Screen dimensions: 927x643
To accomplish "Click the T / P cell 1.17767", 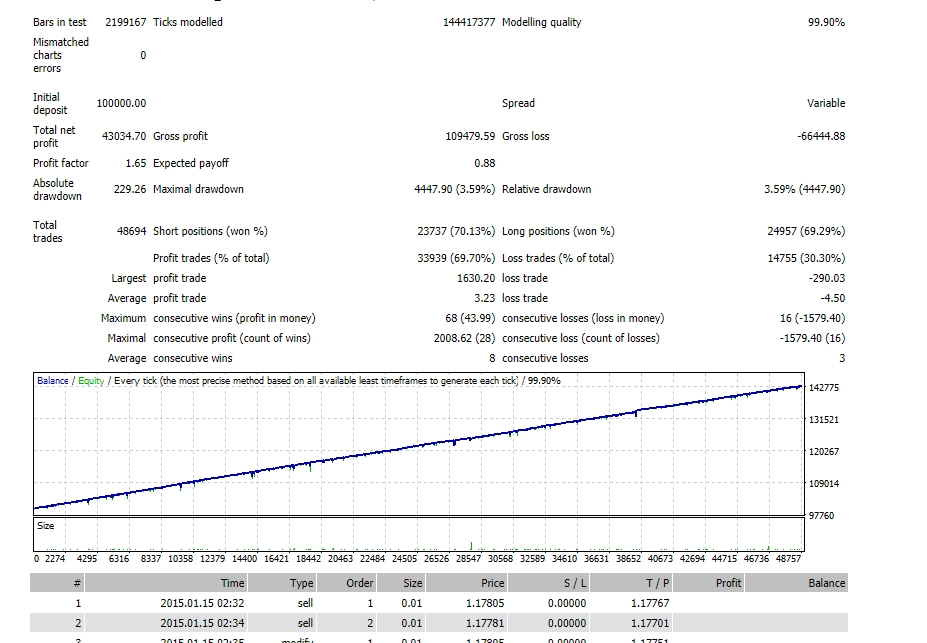I will tap(650, 603).
